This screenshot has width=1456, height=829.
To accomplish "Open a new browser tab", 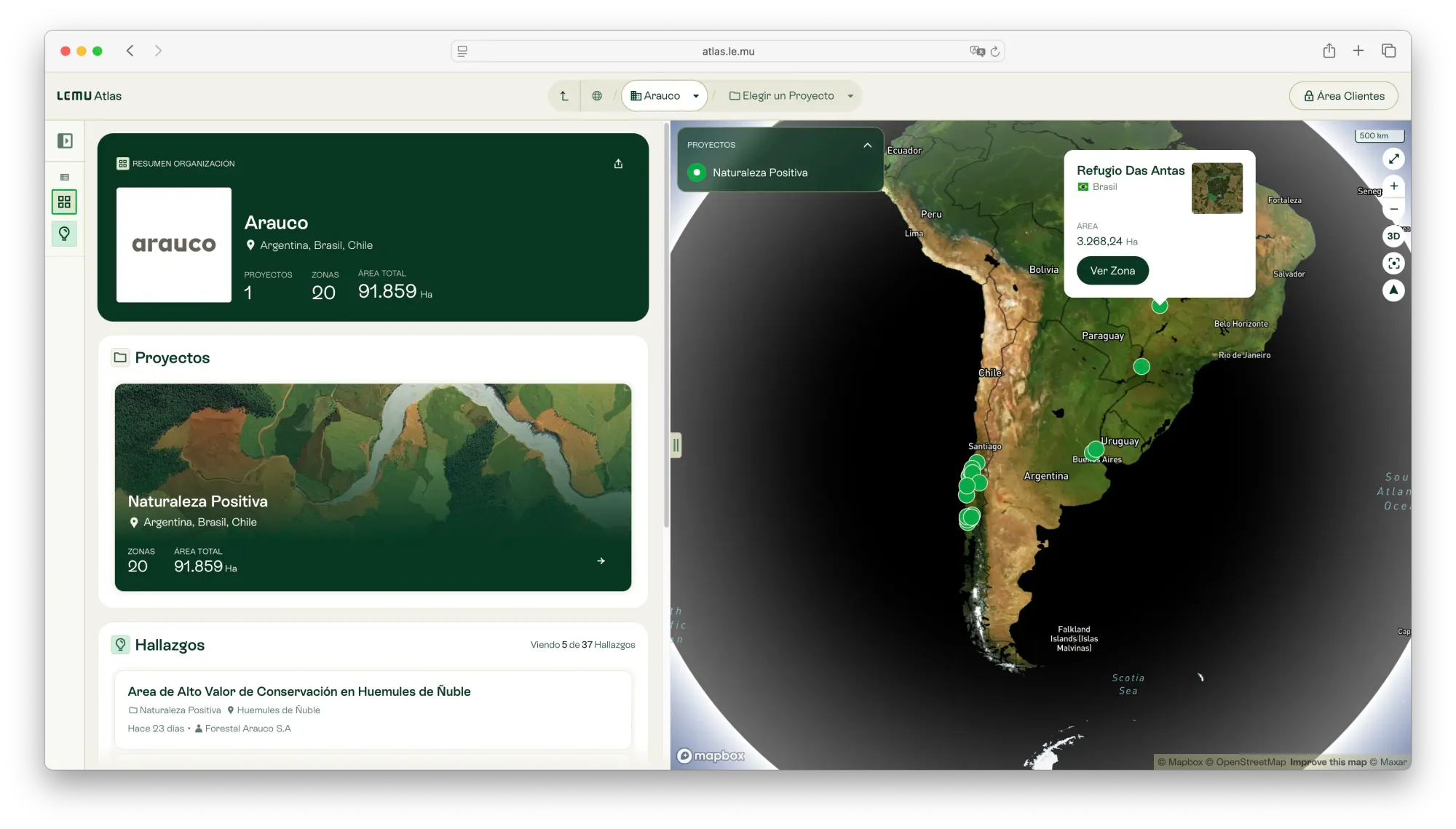I will [1358, 50].
